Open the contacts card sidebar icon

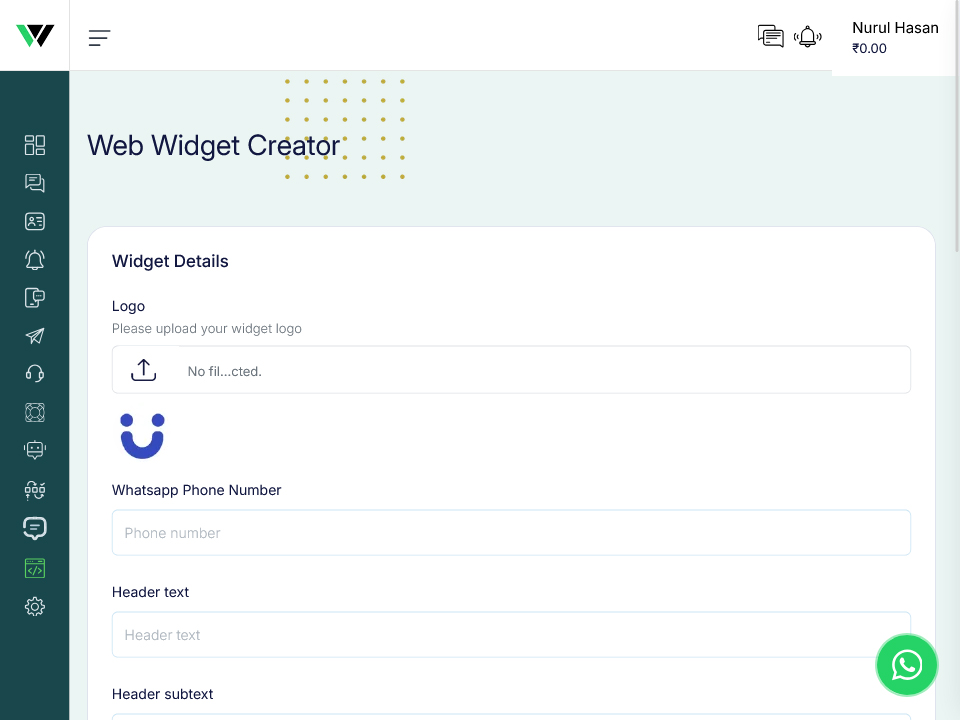pyautogui.click(x=35, y=221)
